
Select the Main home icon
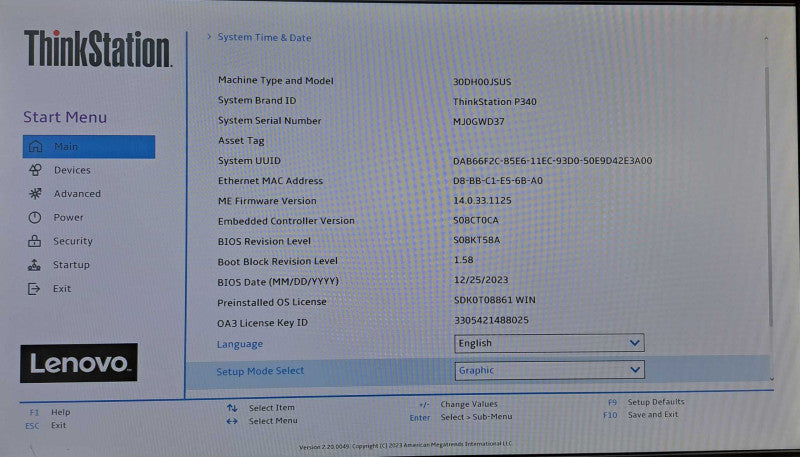click(x=35, y=147)
